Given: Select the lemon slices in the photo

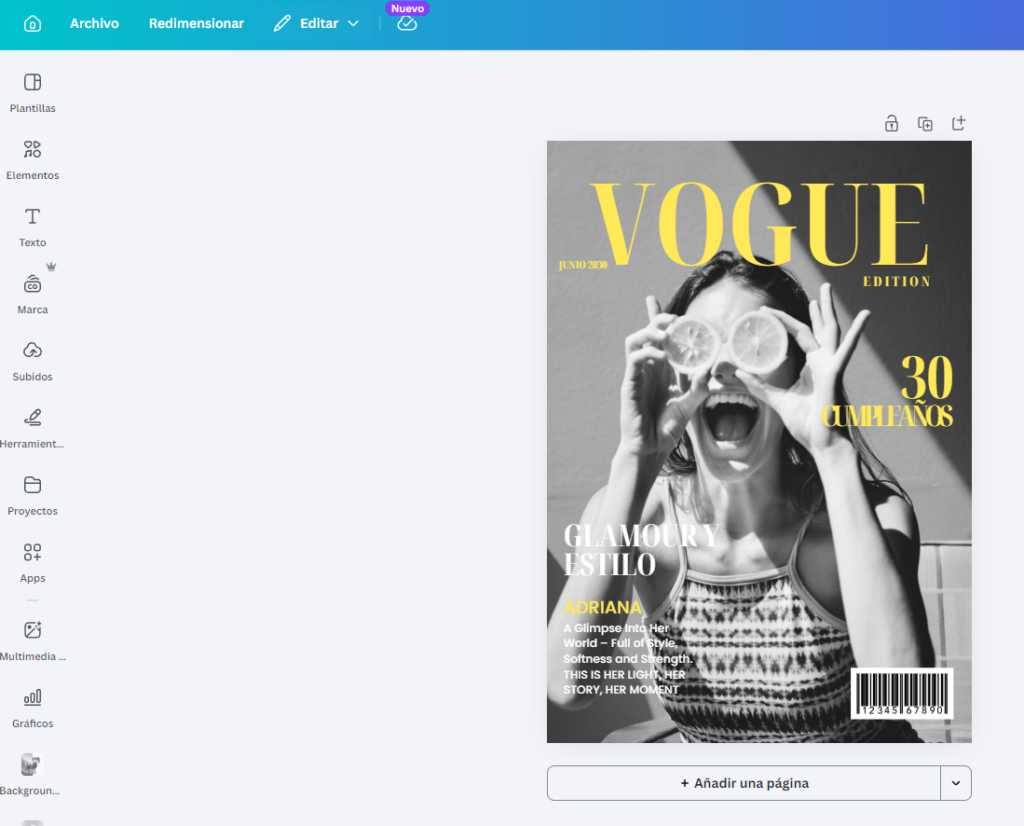Looking at the screenshot, I should pos(726,342).
